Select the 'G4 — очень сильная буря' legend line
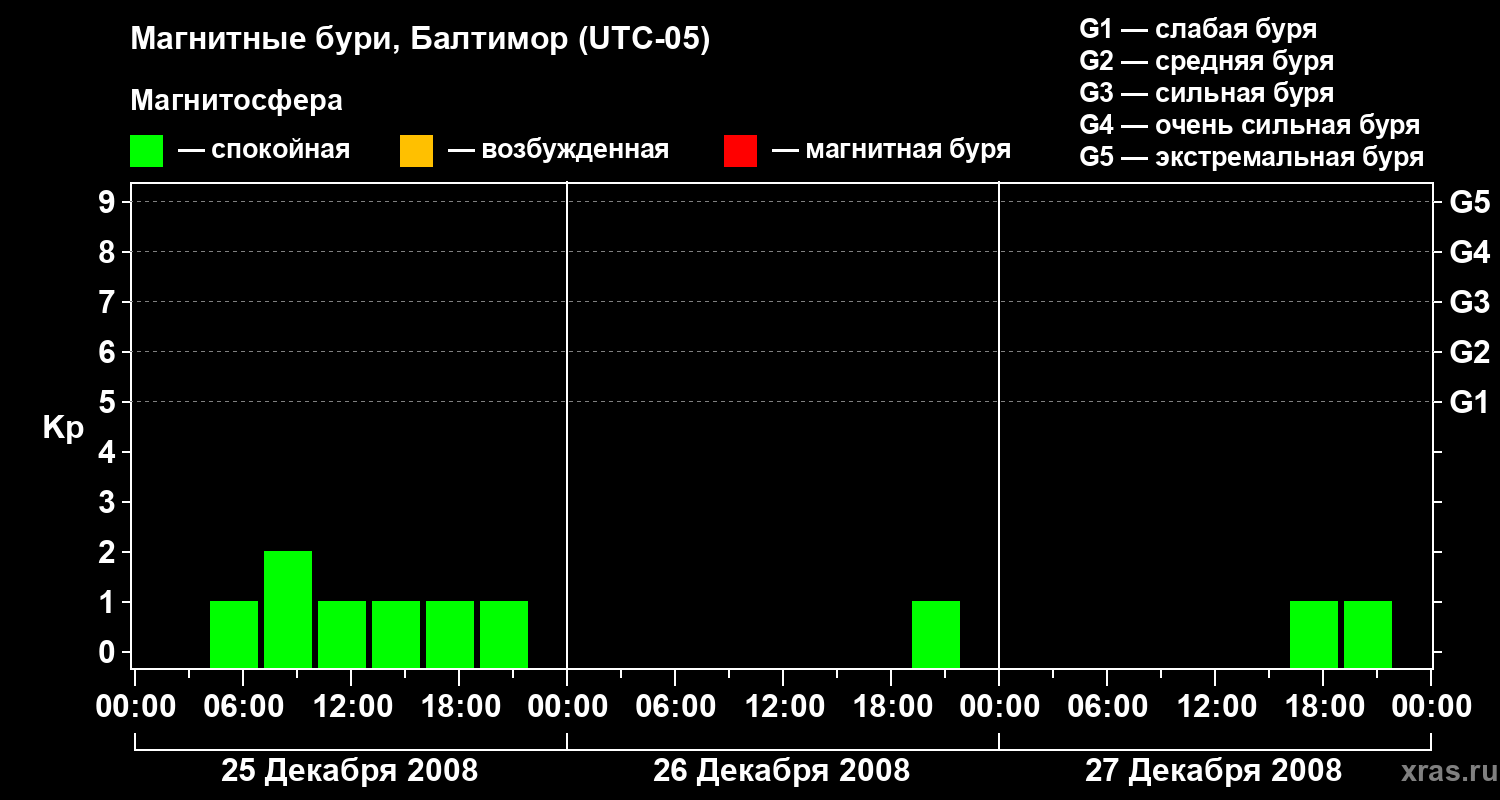The width and height of the screenshot is (1500, 800). (x=1250, y=125)
